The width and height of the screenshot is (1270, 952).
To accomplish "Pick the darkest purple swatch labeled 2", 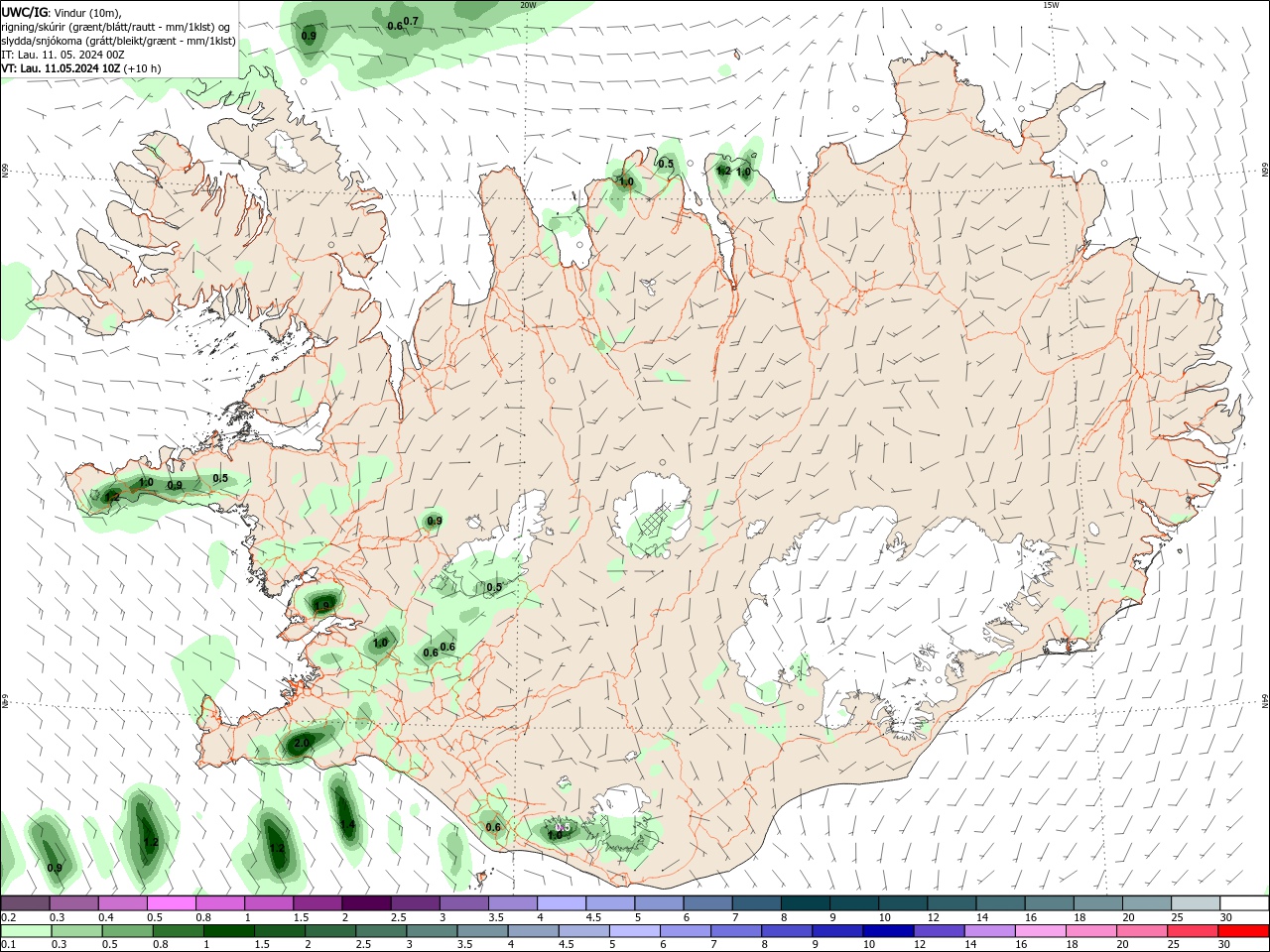I will click(366, 903).
